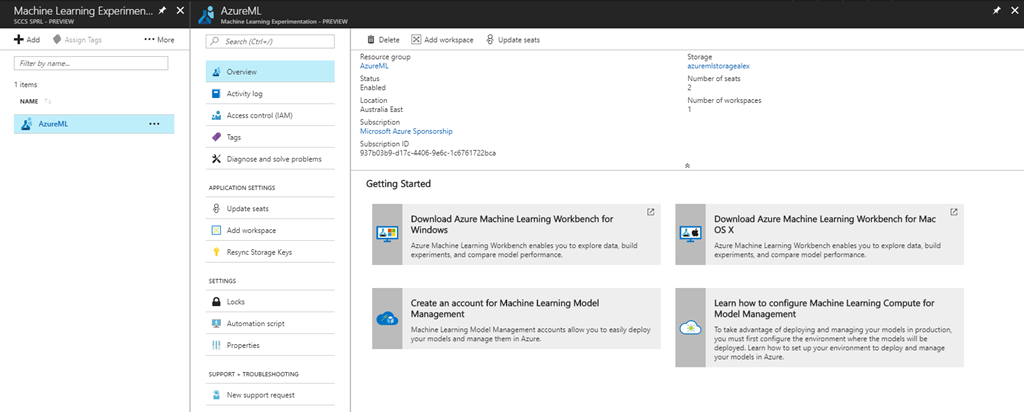Click the Delete trash icon in toolbar

[x=371, y=40]
